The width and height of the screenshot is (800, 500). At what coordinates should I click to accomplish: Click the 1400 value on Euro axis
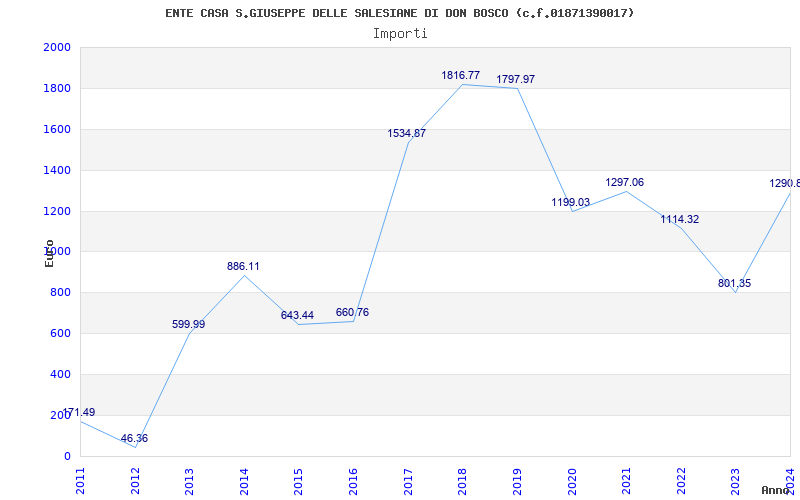pyautogui.click(x=57, y=170)
